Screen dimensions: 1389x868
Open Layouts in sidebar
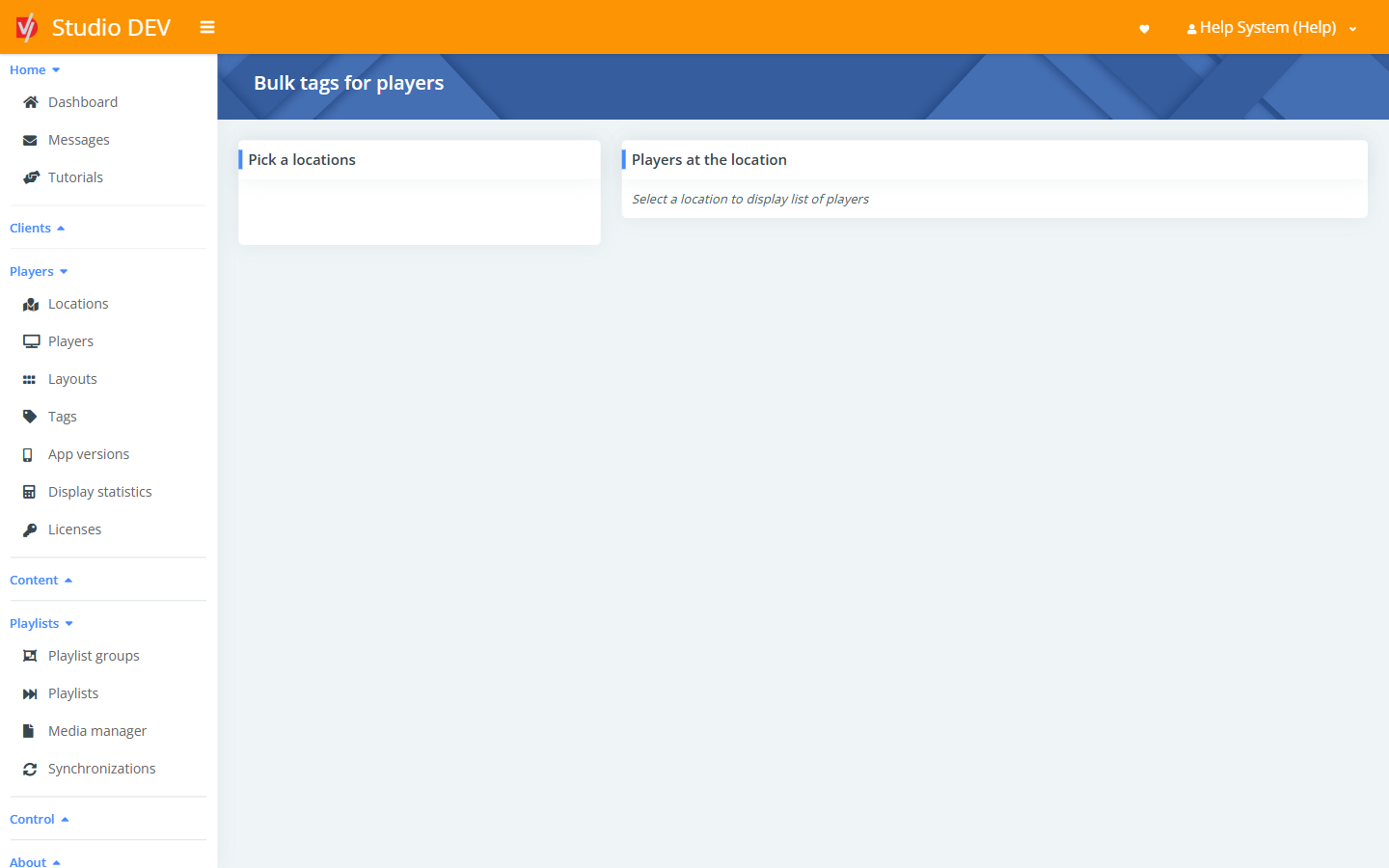[x=72, y=379]
